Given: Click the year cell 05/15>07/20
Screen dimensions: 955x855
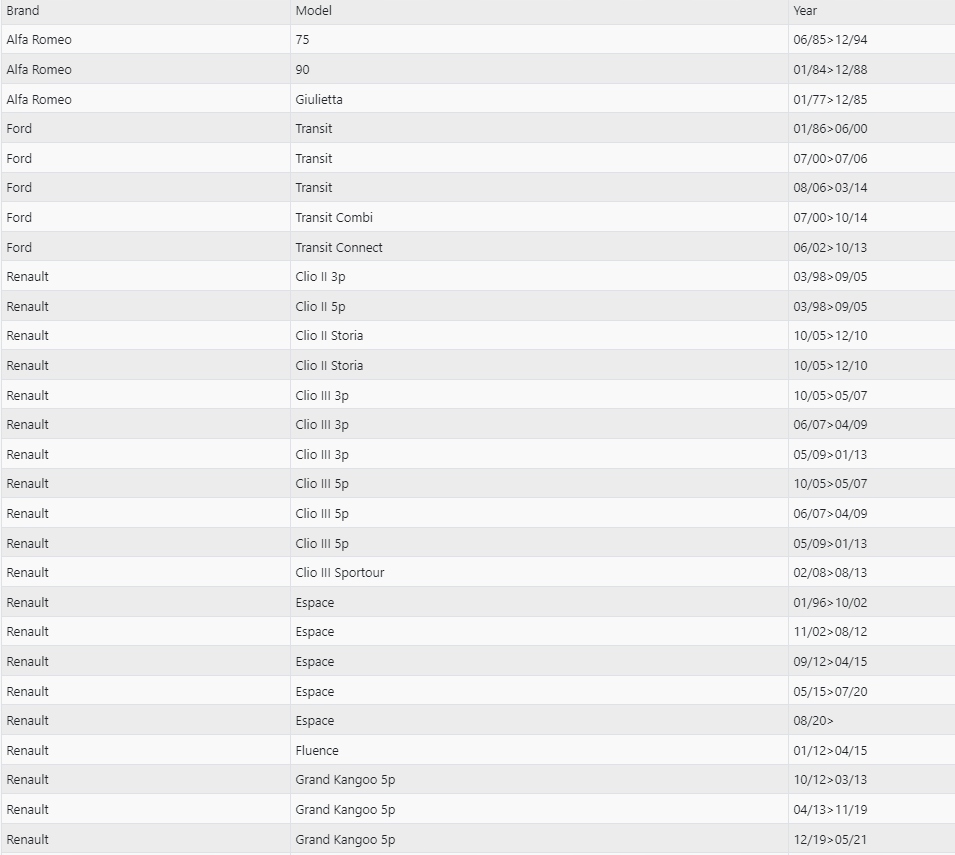Looking at the screenshot, I should click(x=830, y=691).
